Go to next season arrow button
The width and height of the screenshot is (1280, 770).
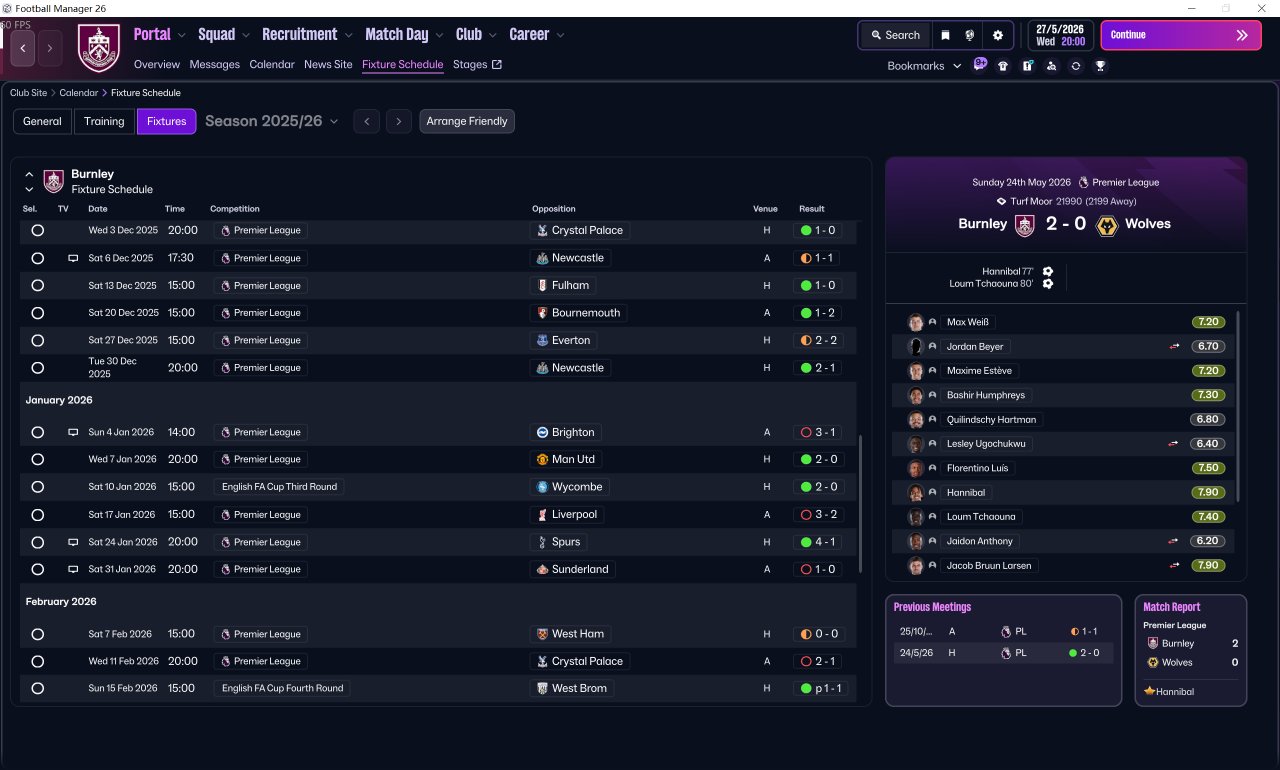click(399, 121)
